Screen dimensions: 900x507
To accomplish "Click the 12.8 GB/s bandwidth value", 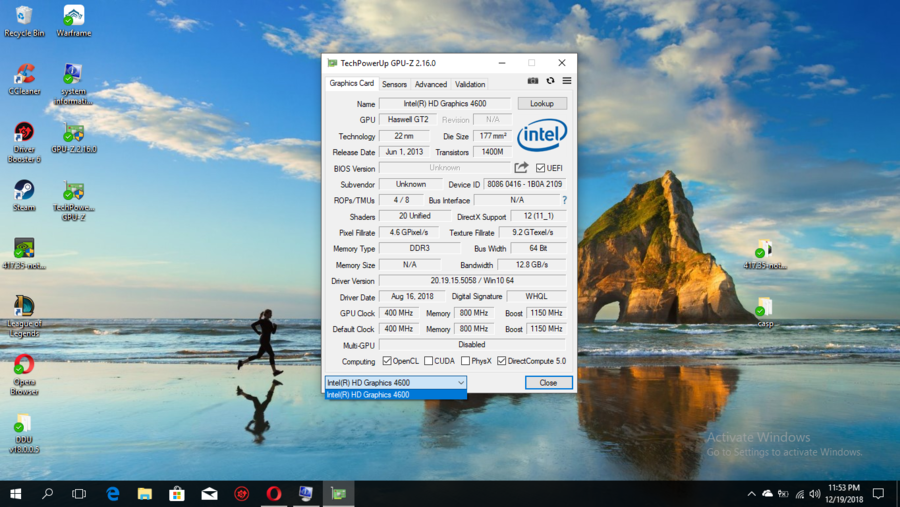I will (532, 265).
